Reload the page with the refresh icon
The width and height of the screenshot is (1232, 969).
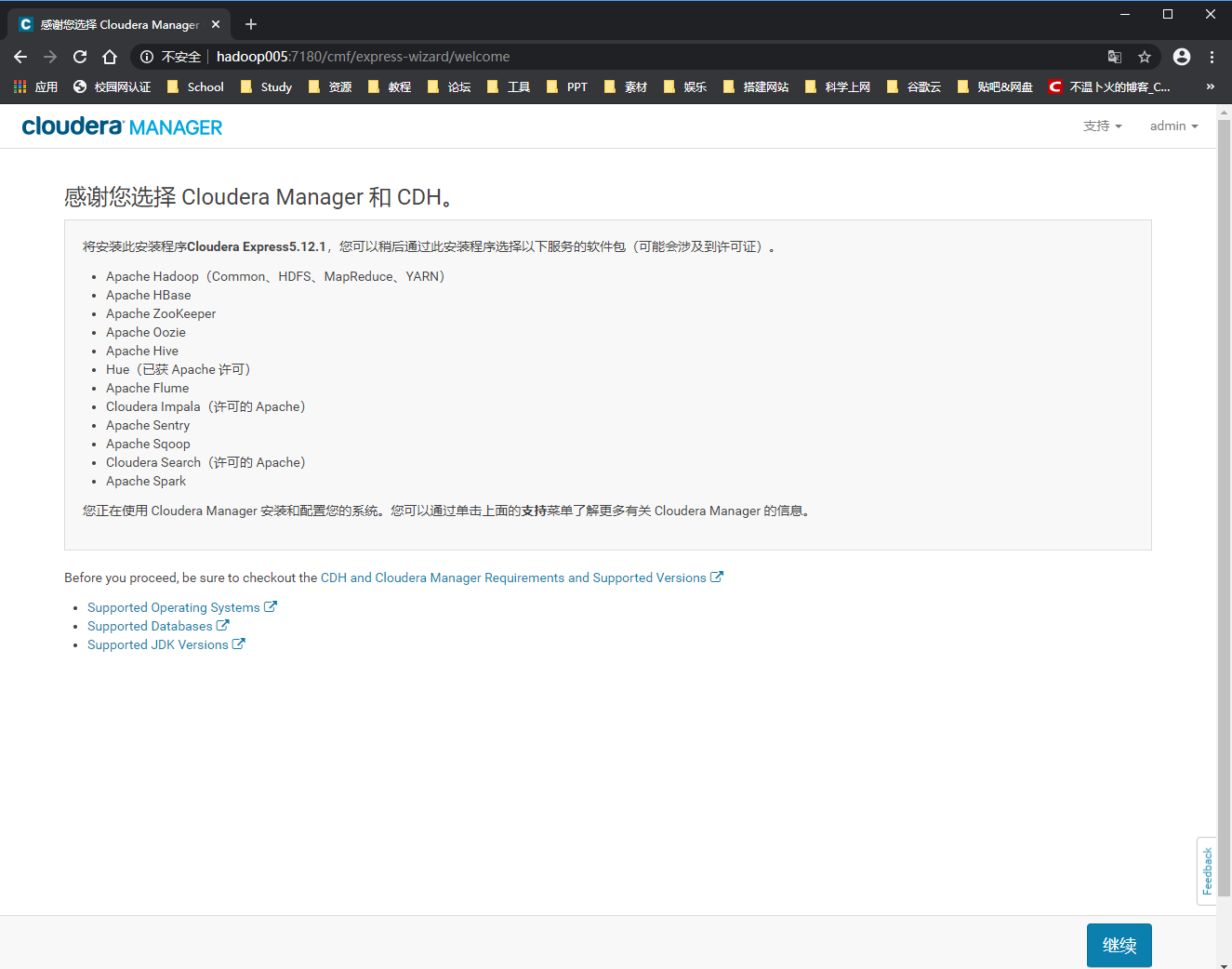(80, 57)
